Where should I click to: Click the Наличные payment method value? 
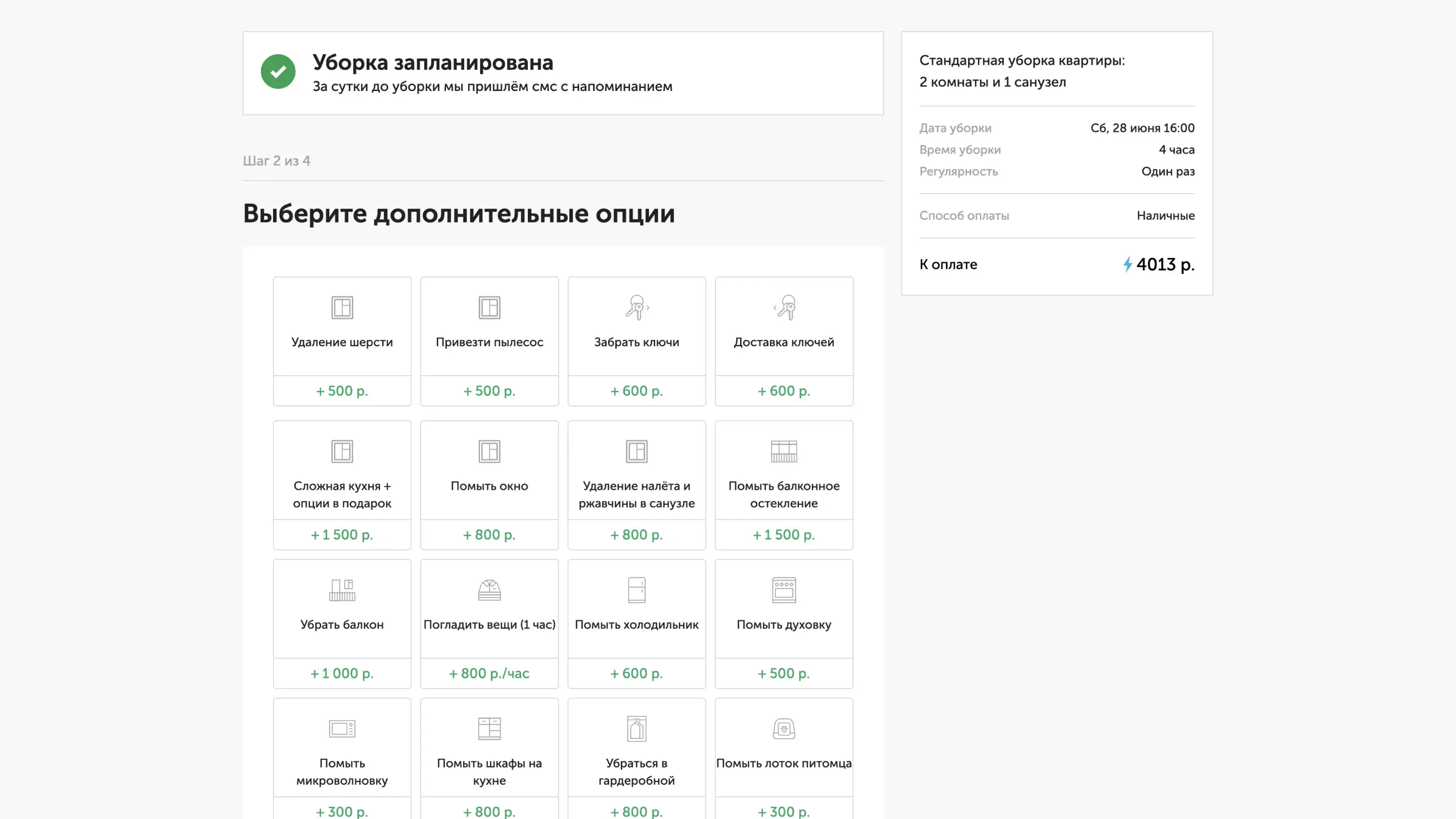point(1165,215)
